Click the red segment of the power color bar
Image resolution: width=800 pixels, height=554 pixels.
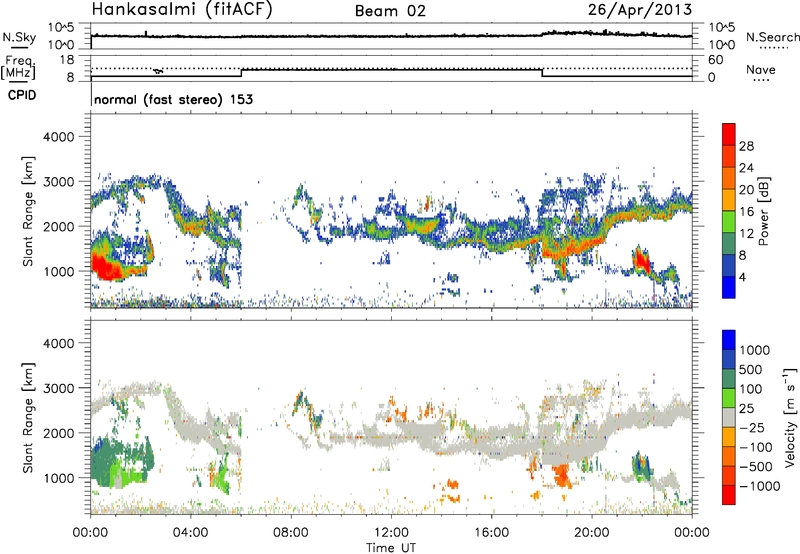pyautogui.click(x=728, y=134)
